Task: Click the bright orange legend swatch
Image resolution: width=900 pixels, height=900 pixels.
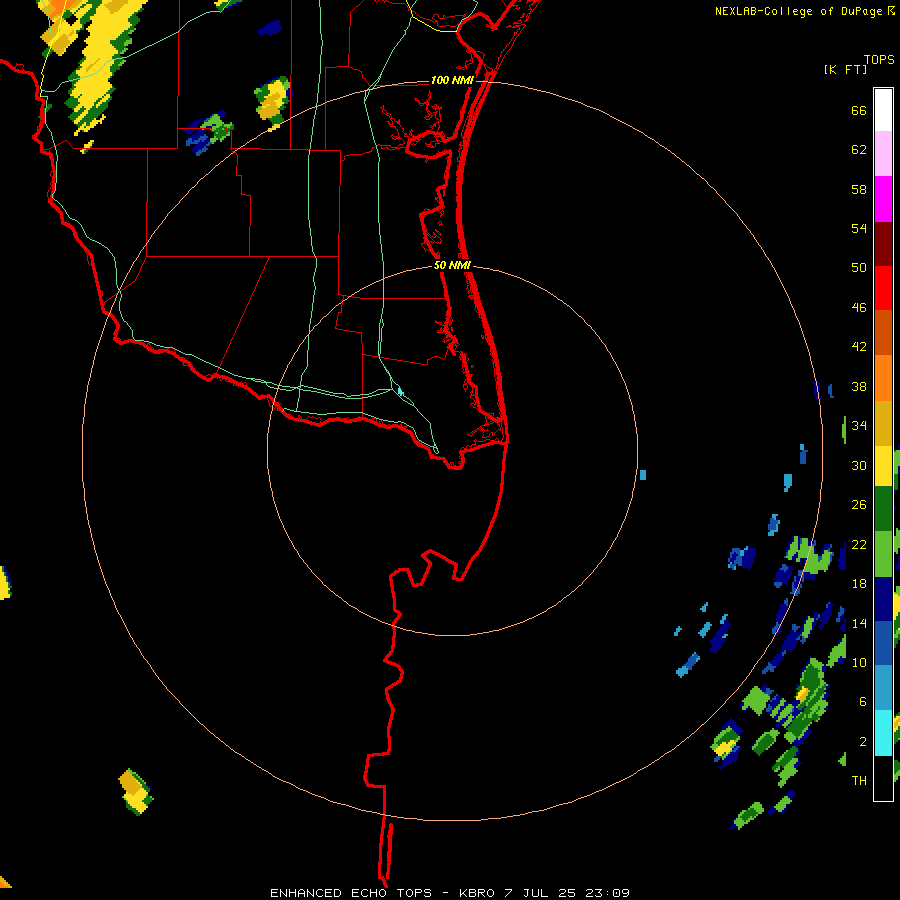Action: click(883, 378)
